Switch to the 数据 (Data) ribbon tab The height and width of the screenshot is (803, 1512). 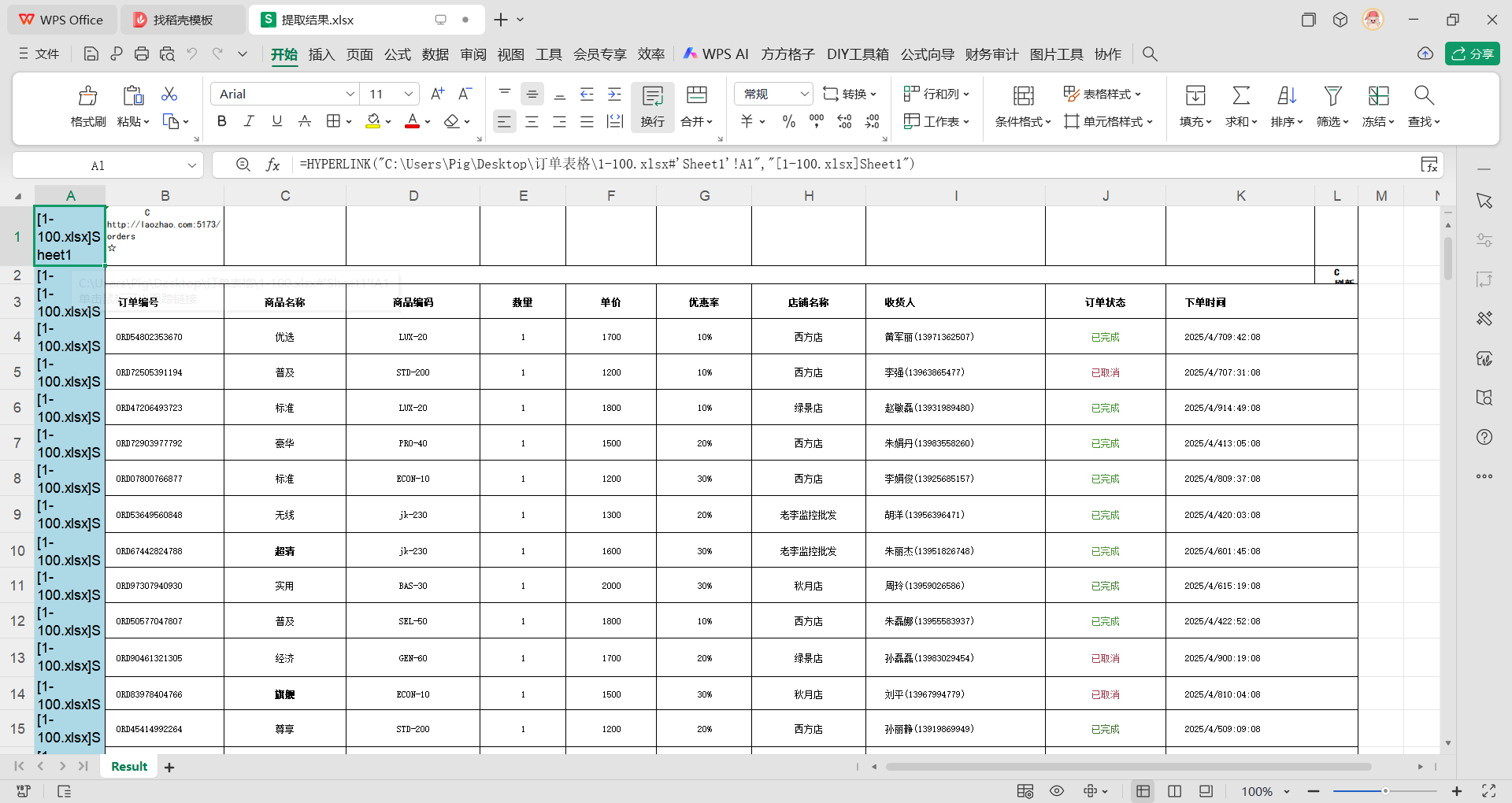pos(435,54)
